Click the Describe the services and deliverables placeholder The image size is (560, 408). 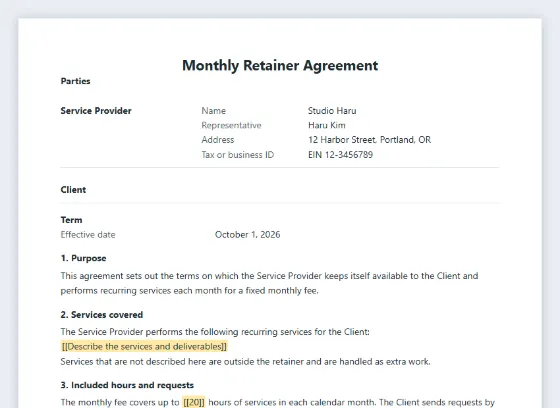144,347
